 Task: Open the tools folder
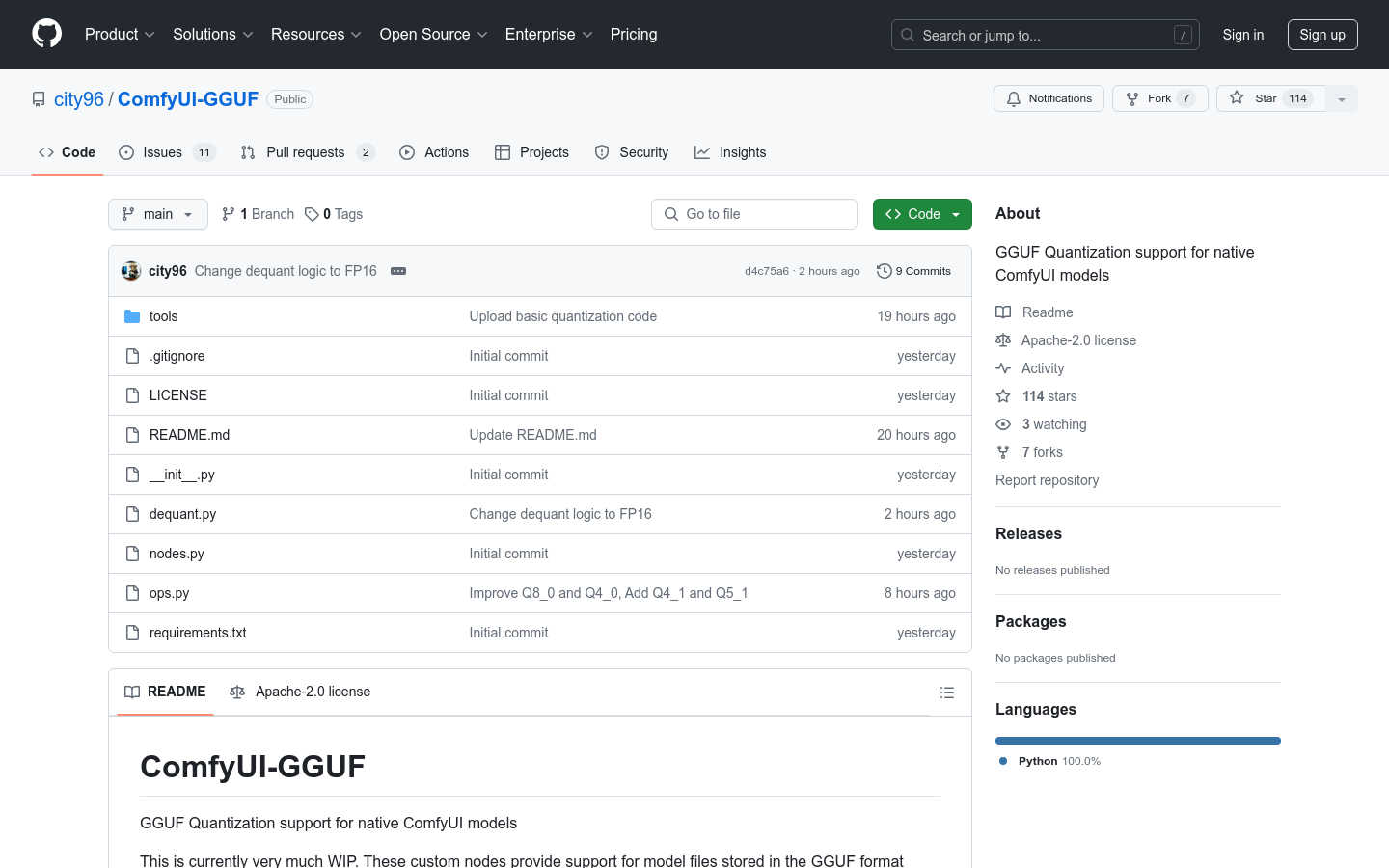tap(163, 316)
